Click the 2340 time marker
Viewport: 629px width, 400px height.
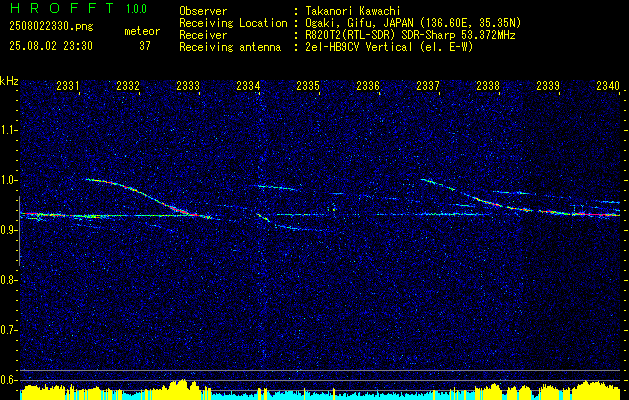(x=608, y=85)
